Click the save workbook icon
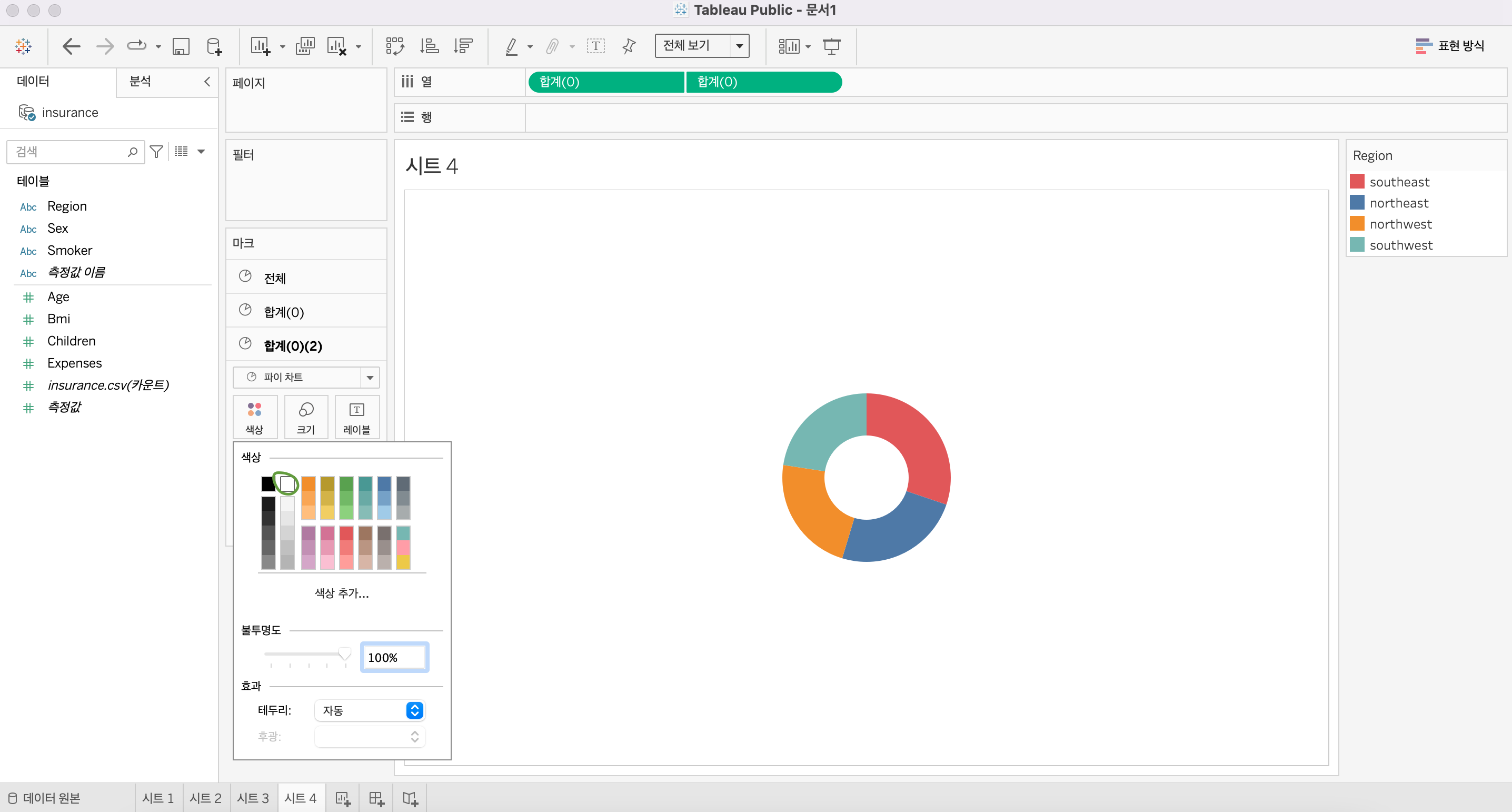Viewport: 1512px width, 812px height. pyautogui.click(x=181, y=46)
